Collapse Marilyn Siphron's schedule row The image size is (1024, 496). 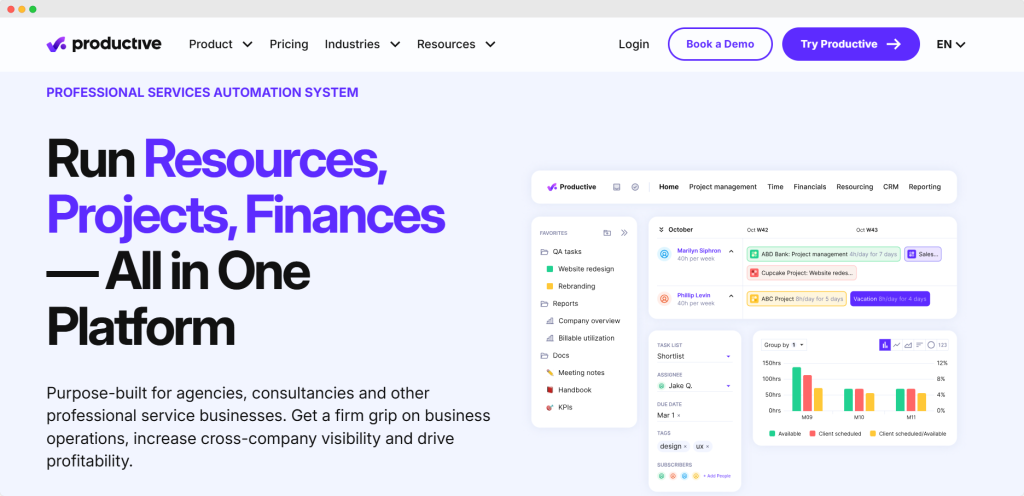730,252
